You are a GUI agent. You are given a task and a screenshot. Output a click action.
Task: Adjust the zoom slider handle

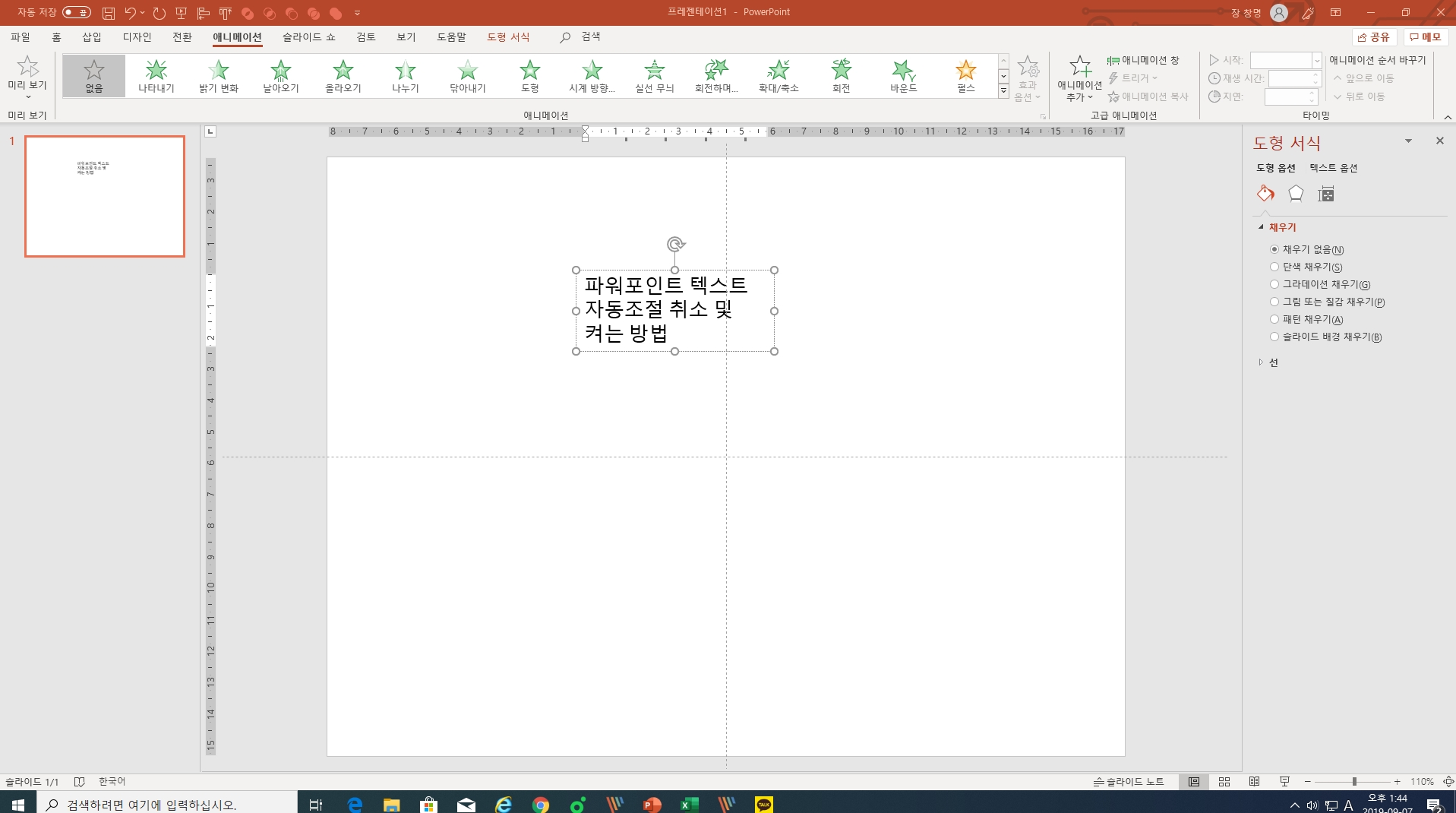pos(1354,782)
